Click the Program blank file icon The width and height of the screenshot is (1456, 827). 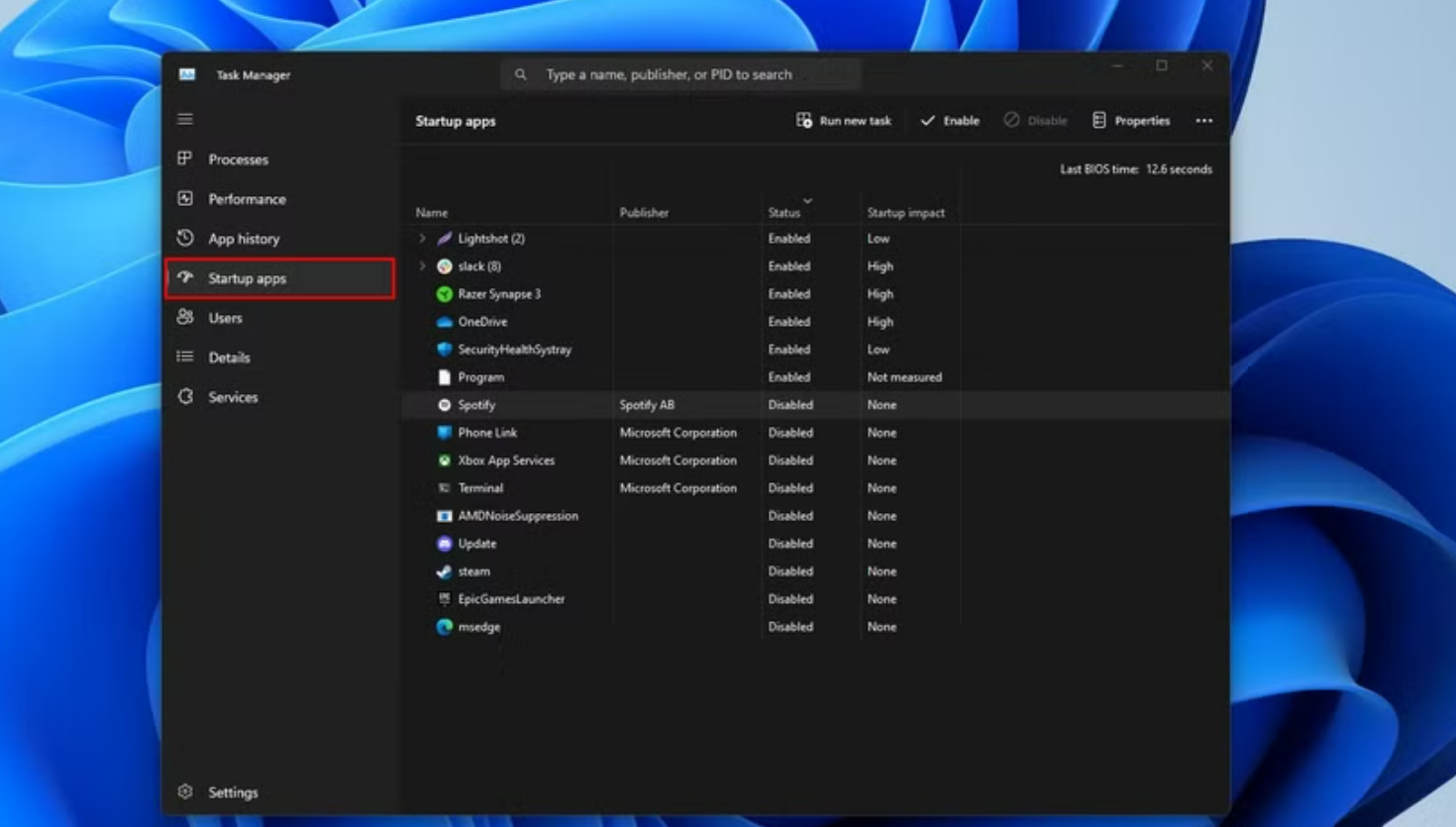(444, 377)
